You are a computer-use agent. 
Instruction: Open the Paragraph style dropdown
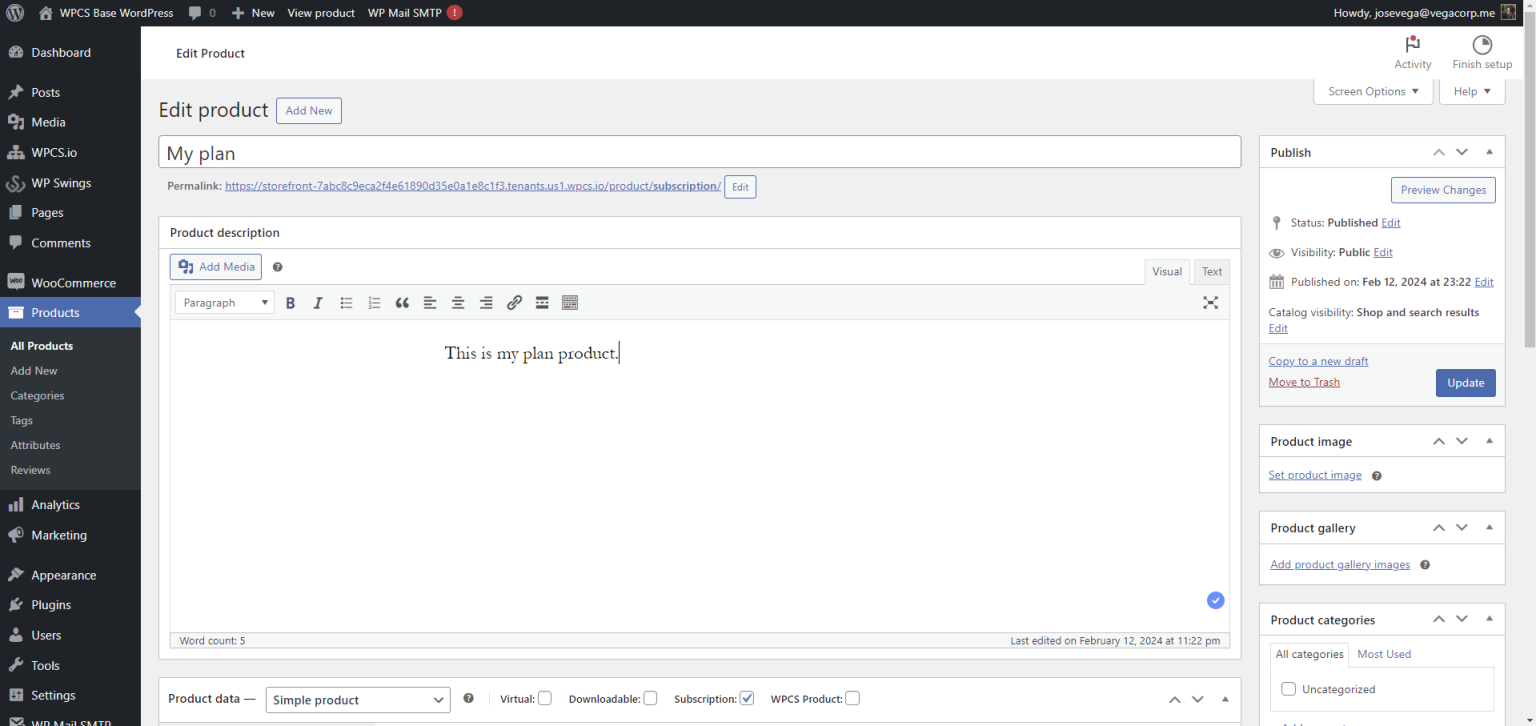[x=224, y=302]
